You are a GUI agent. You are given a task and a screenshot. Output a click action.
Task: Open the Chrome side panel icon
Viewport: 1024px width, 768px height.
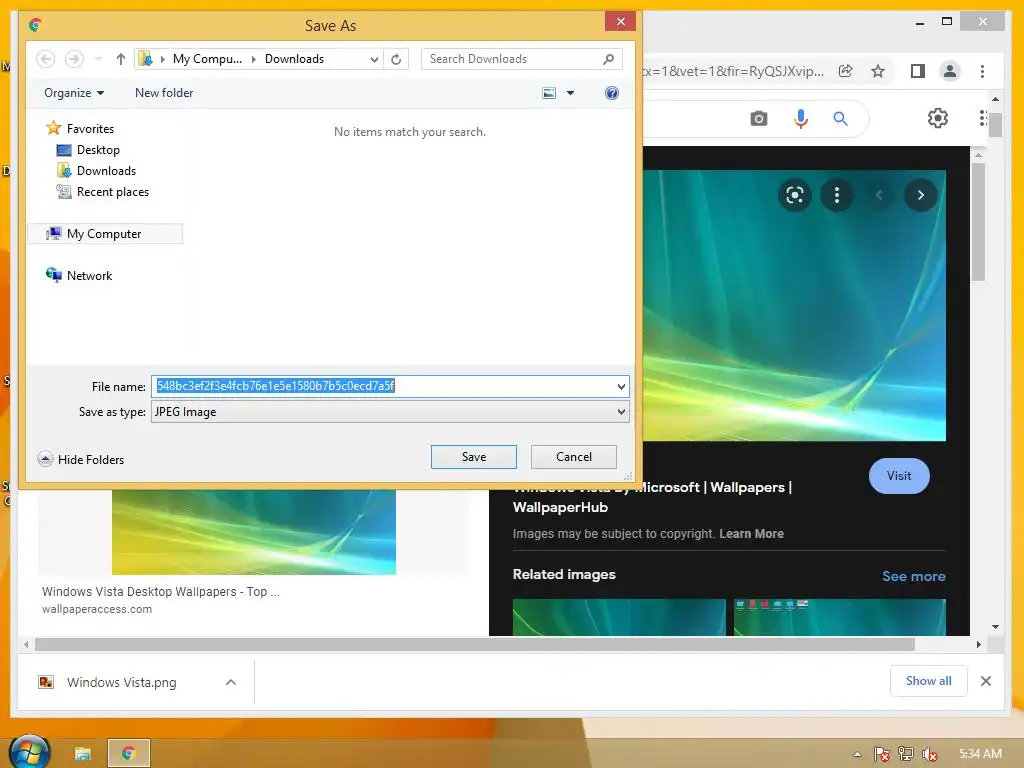(x=918, y=71)
